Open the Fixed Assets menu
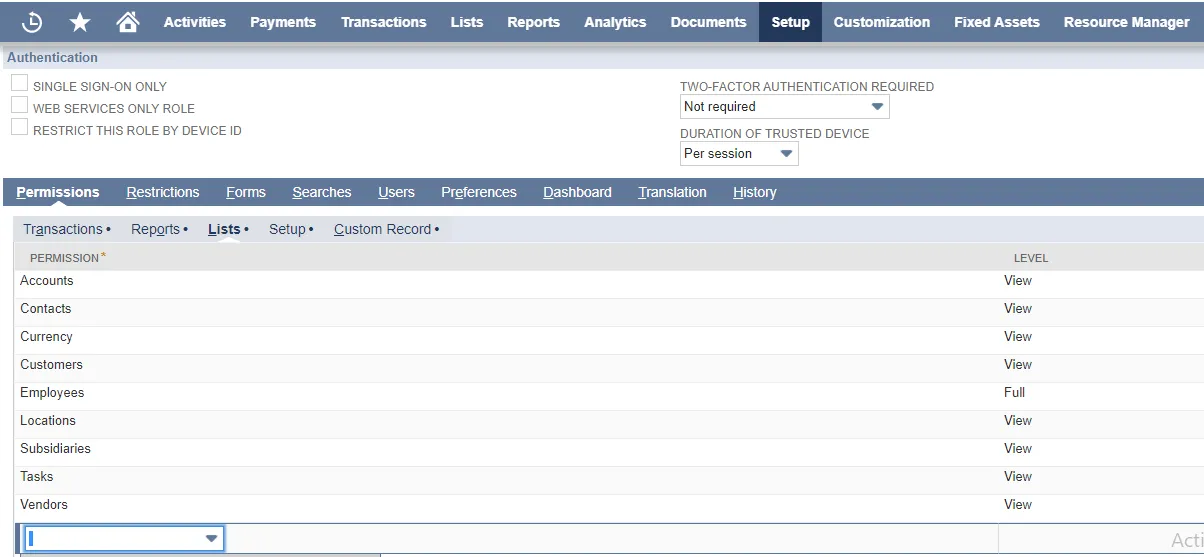Screen dimensions: 1204x557 click(x=997, y=22)
